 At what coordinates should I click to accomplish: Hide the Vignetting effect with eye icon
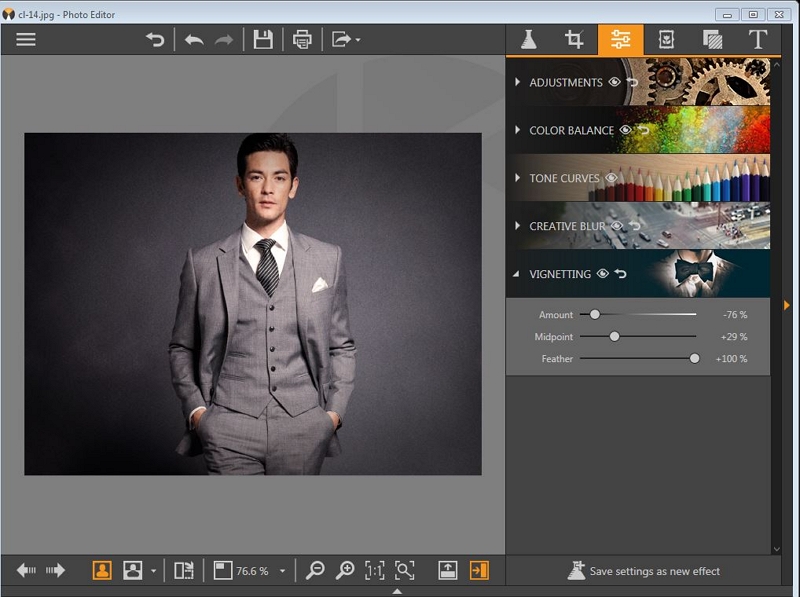coord(603,274)
